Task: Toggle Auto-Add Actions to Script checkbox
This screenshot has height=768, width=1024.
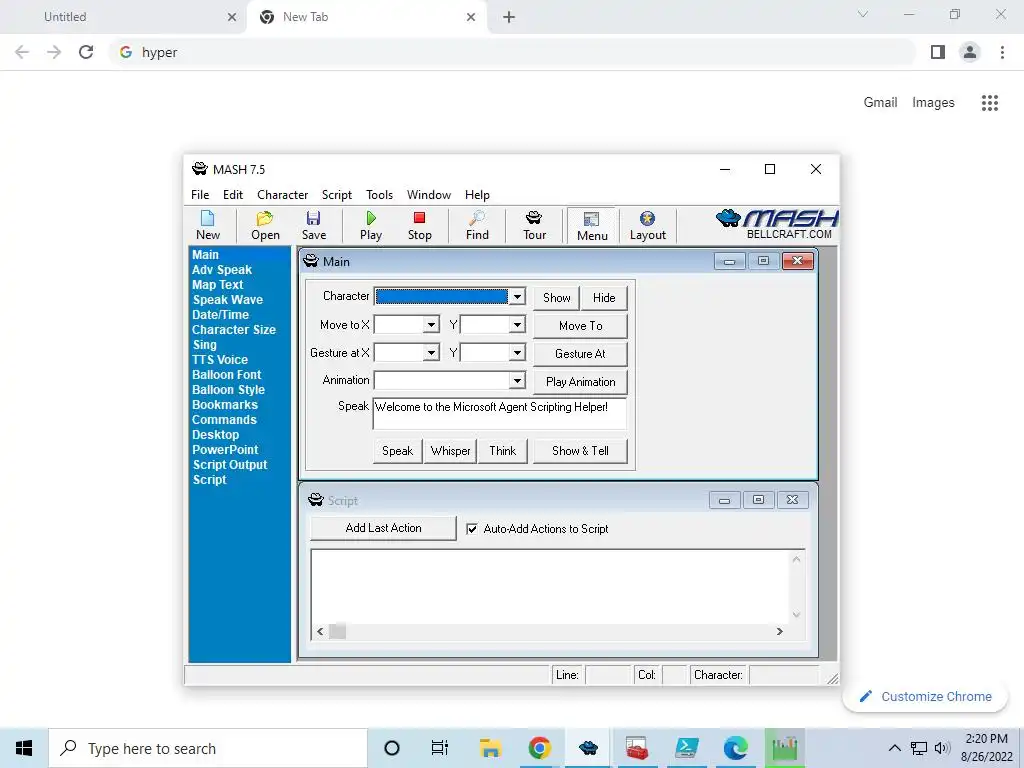Action: tap(472, 529)
